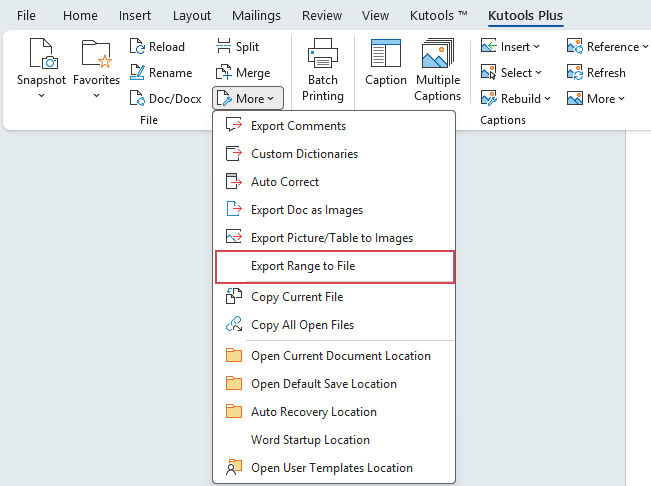Choose Word Startup Location menu item
Image resolution: width=651 pixels, height=486 pixels.
(x=334, y=440)
